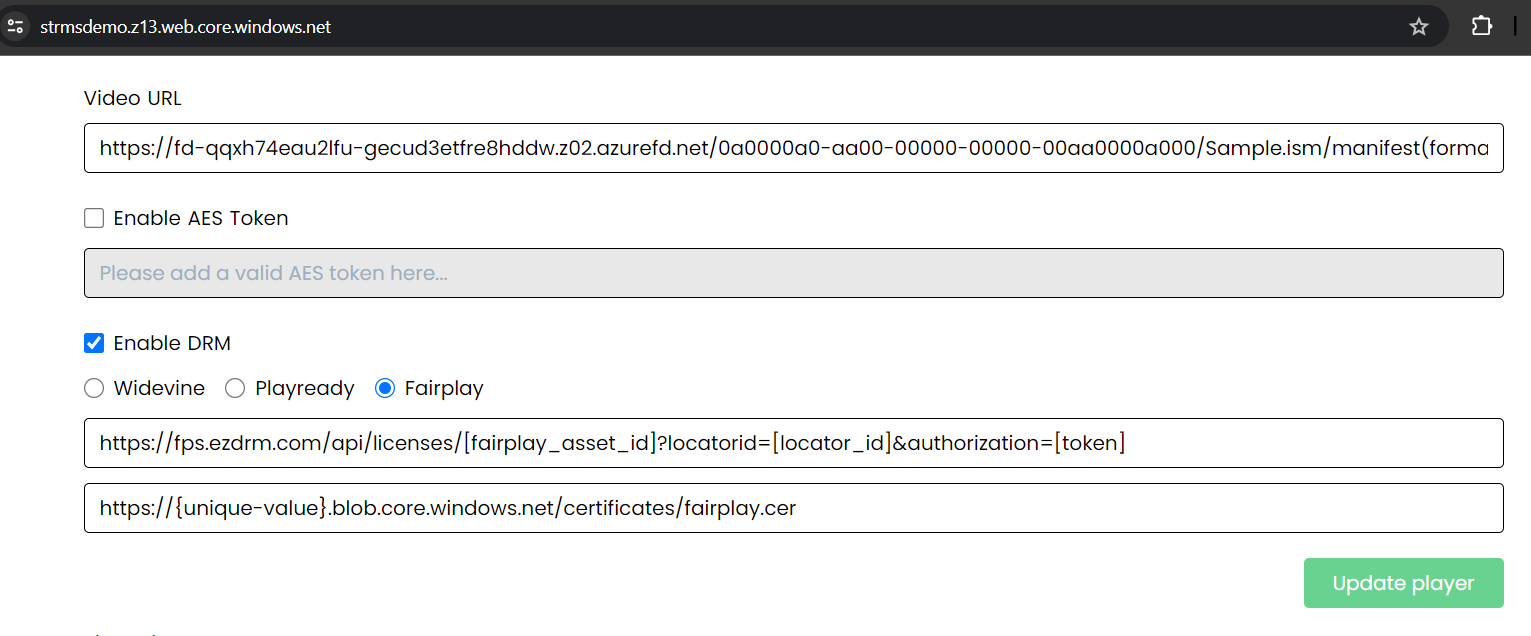Bookmark this page with the star icon
The height and width of the screenshot is (636, 1531).
point(1418,27)
